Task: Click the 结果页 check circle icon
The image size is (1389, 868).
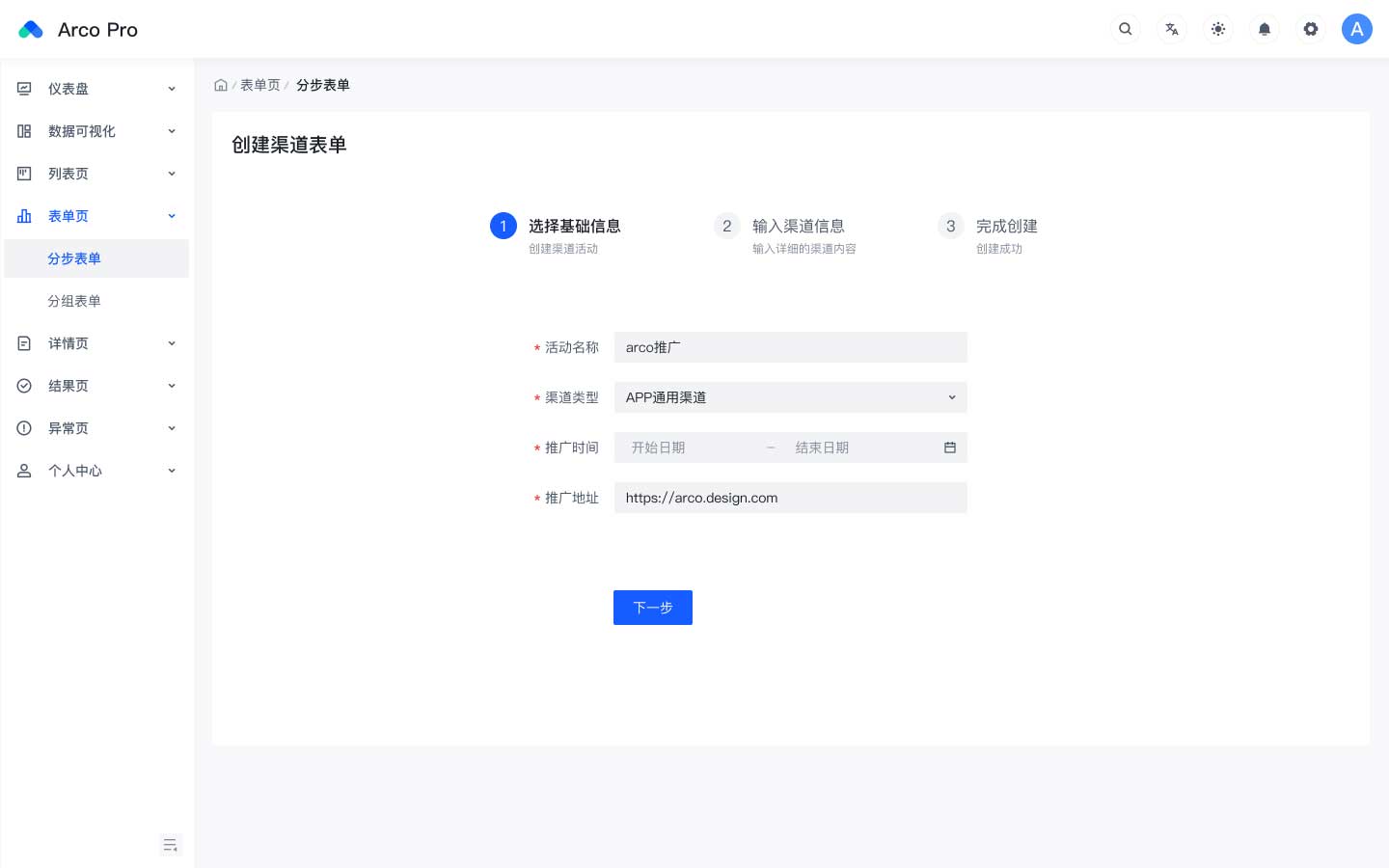Action: [x=24, y=386]
